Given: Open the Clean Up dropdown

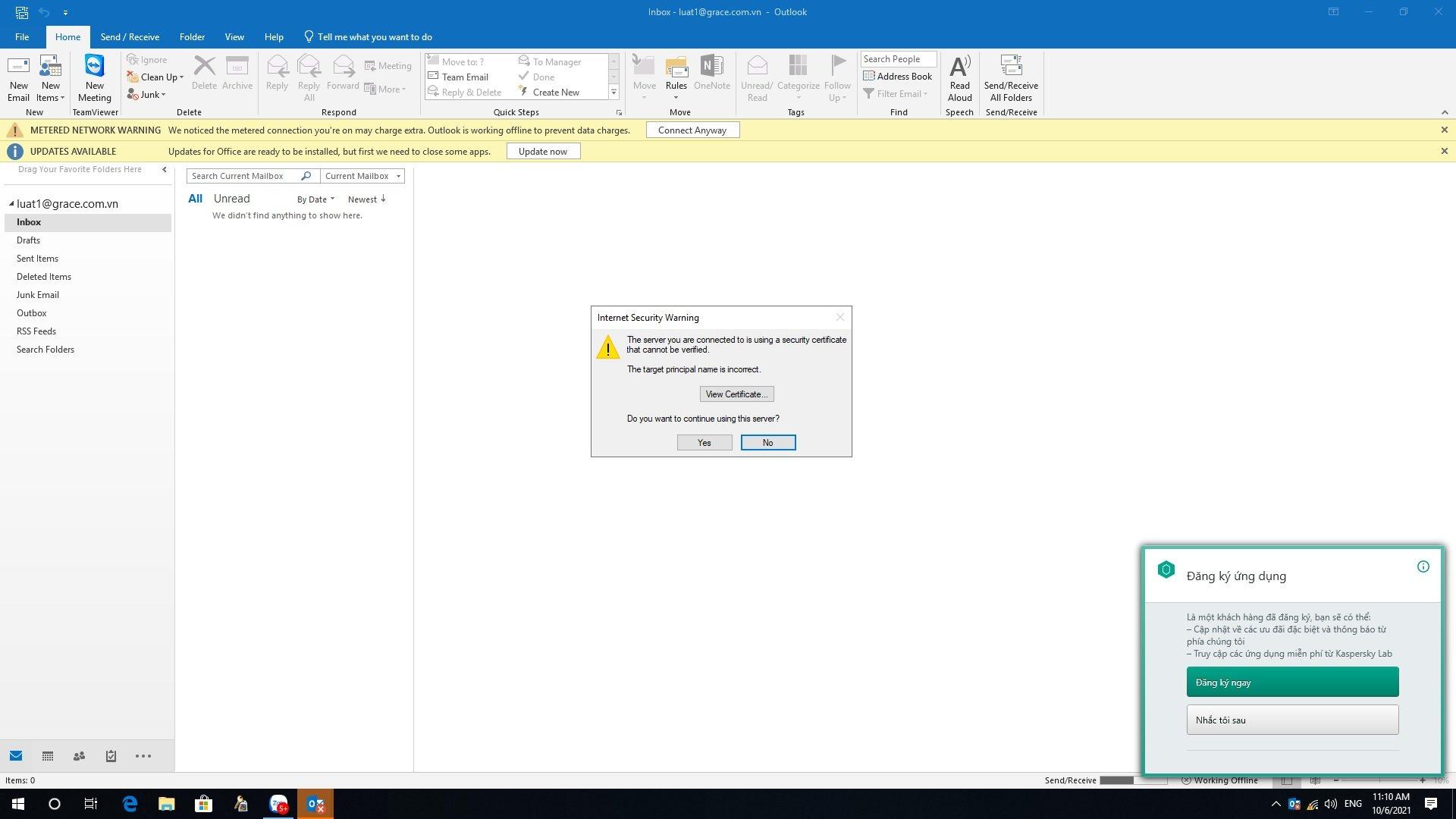Looking at the screenshot, I should pyautogui.click(x=155, y=77).
